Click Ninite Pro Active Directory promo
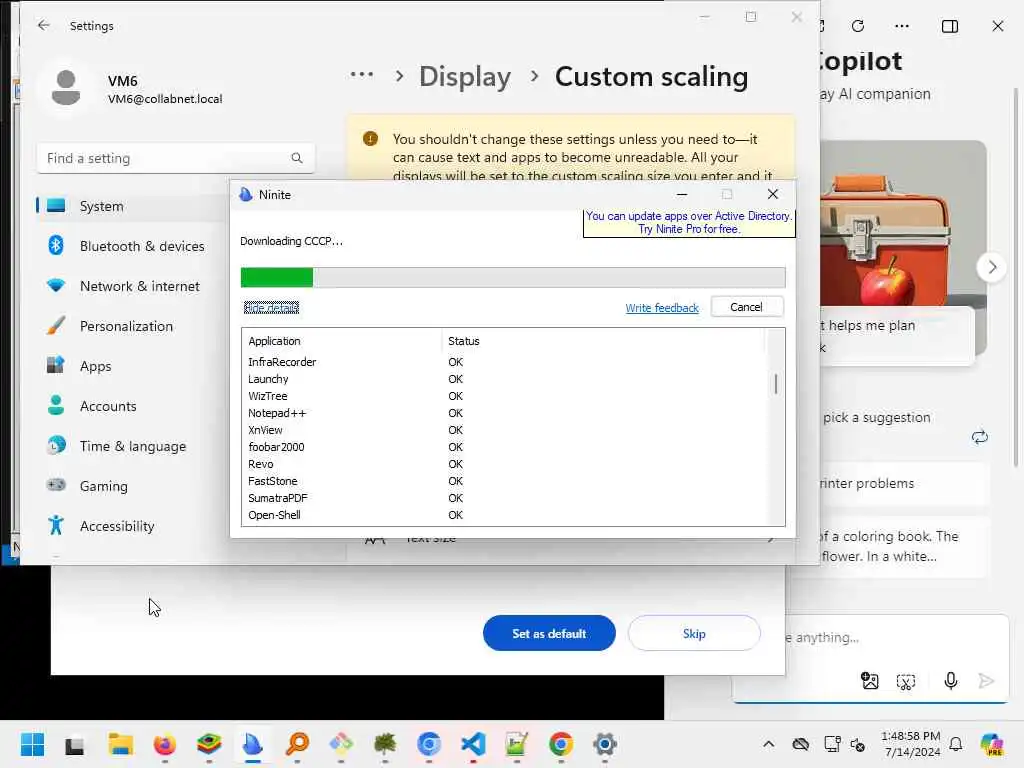Viewport: 1024px width, 768px height. [688, 223]
